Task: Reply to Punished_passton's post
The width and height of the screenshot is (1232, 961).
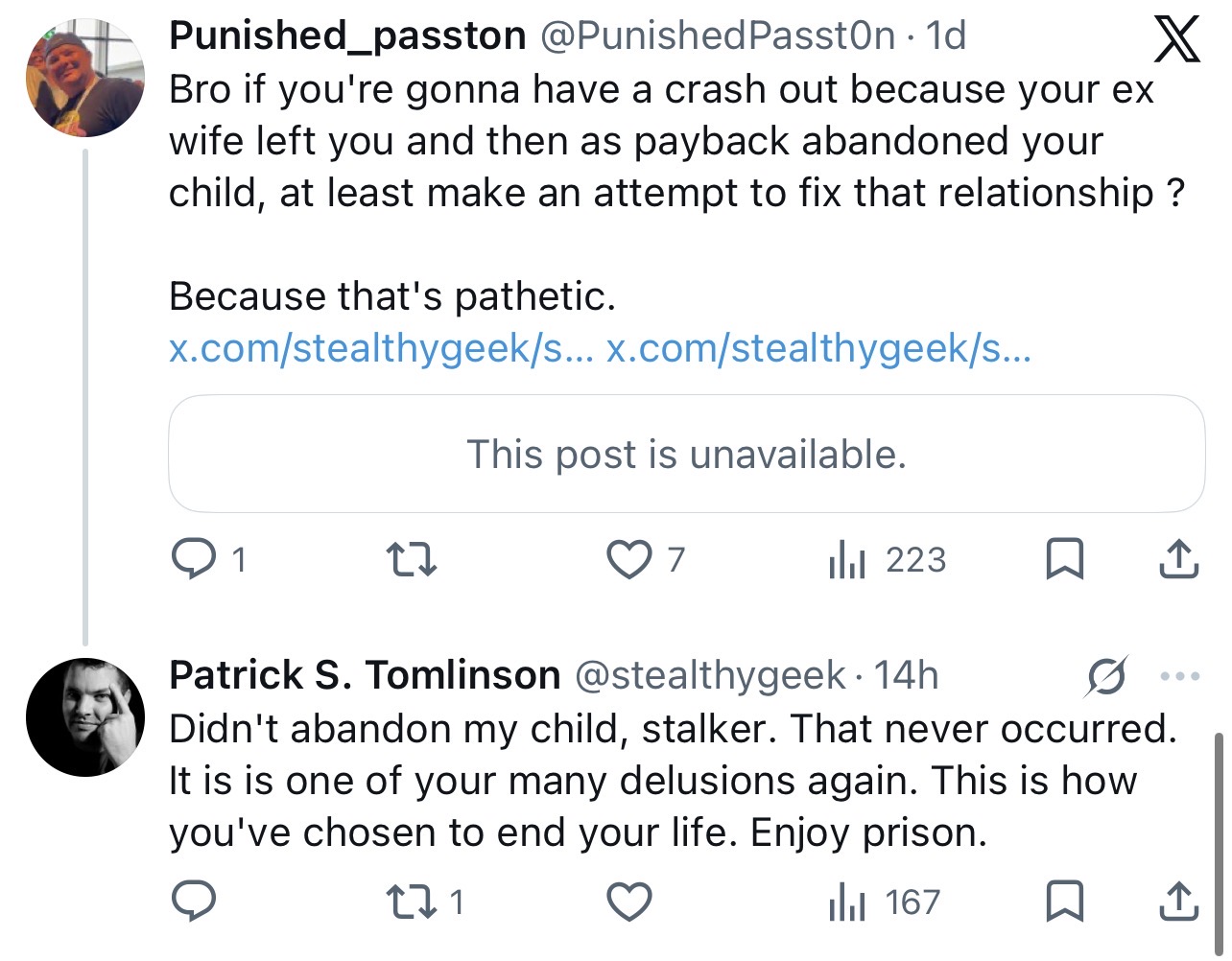Action: [193, 558]
